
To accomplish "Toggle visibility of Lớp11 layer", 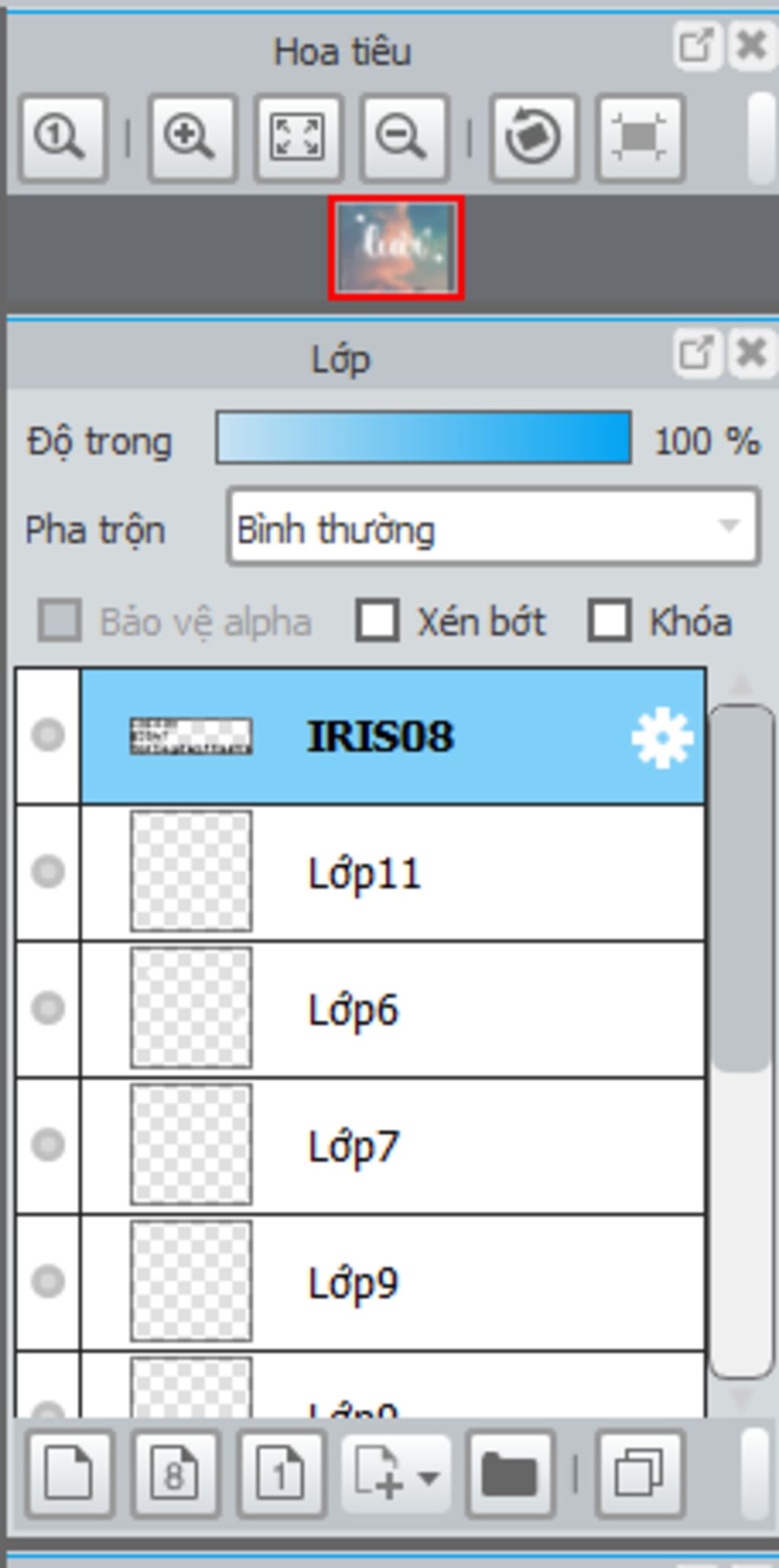I will [x=48, y=872].
